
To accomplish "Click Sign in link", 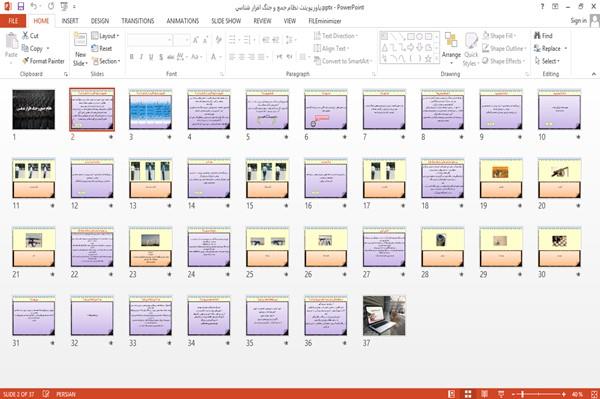I will pos(578,21).
